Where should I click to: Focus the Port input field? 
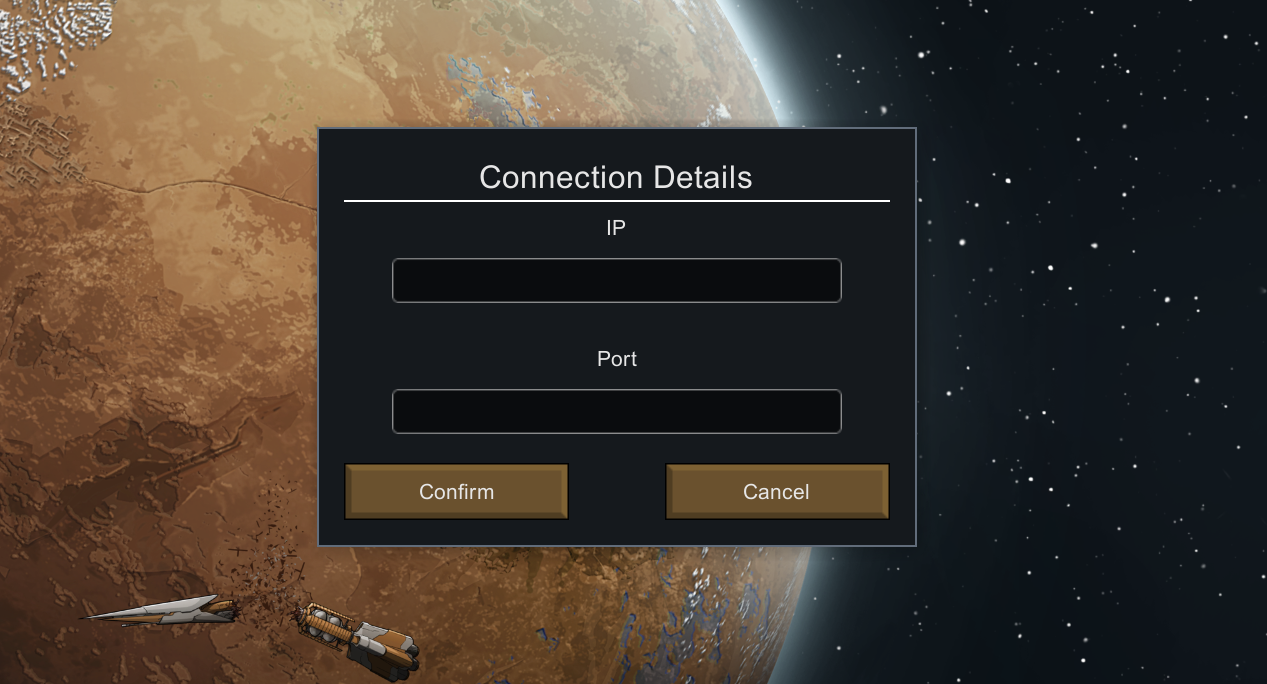[x=616, y=411]
